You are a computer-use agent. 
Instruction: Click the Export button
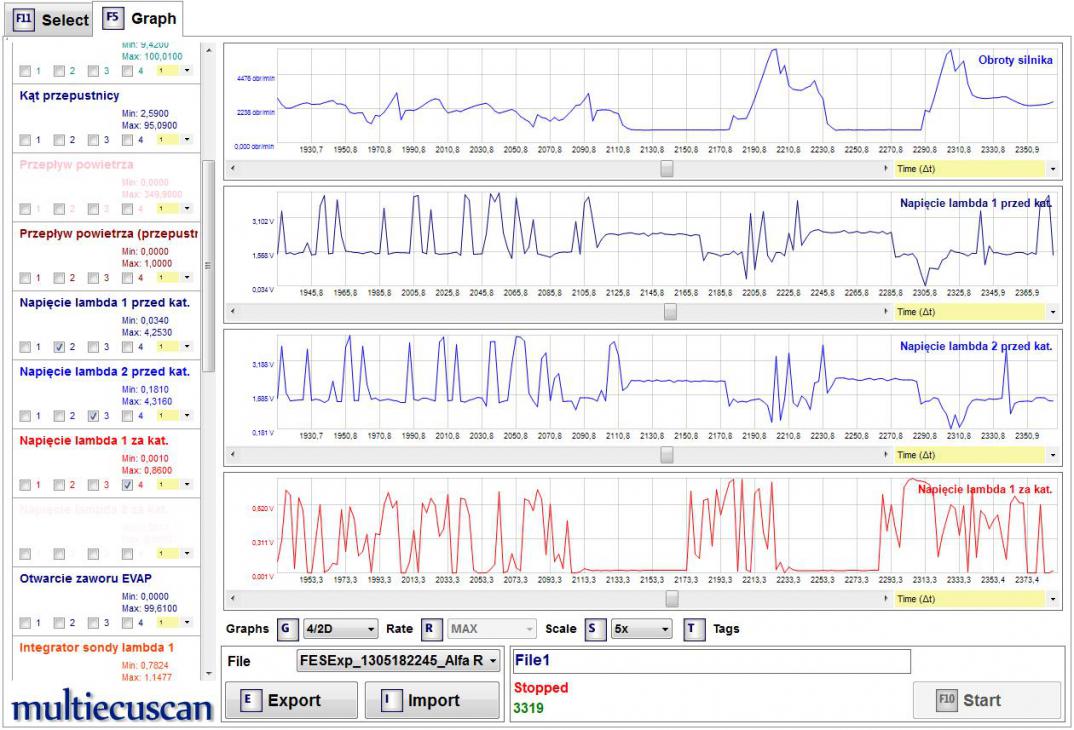pos(290,701)
